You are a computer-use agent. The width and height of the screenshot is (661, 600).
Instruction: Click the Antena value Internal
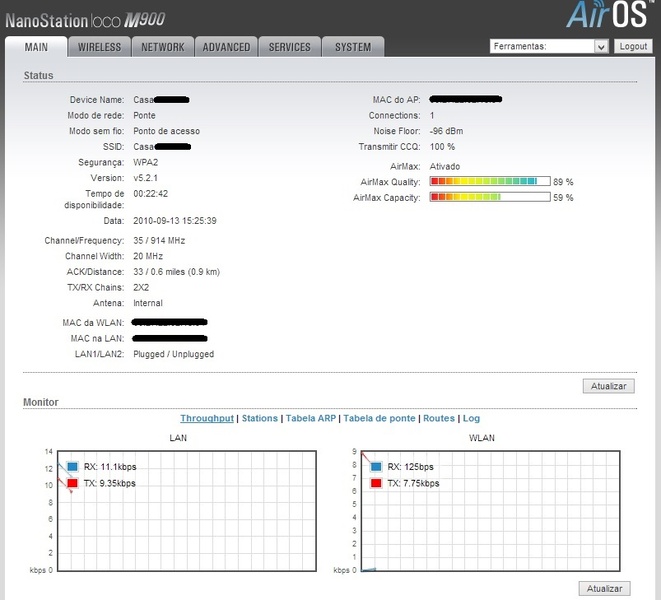tap(148, 303)
